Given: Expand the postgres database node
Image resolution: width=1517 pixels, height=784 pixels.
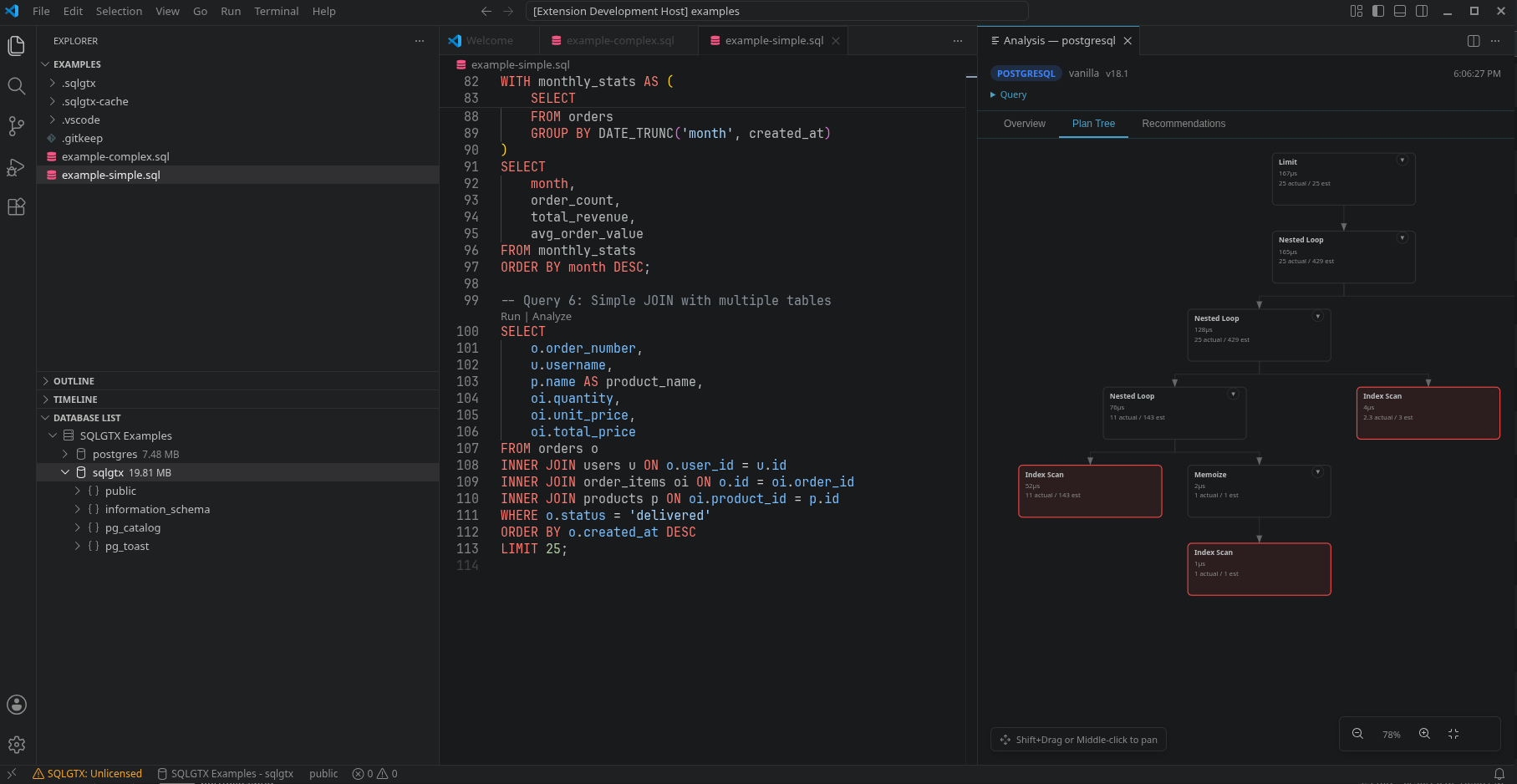Looking at the screenshot, I should pyautogui.click(x=65, y=454).
